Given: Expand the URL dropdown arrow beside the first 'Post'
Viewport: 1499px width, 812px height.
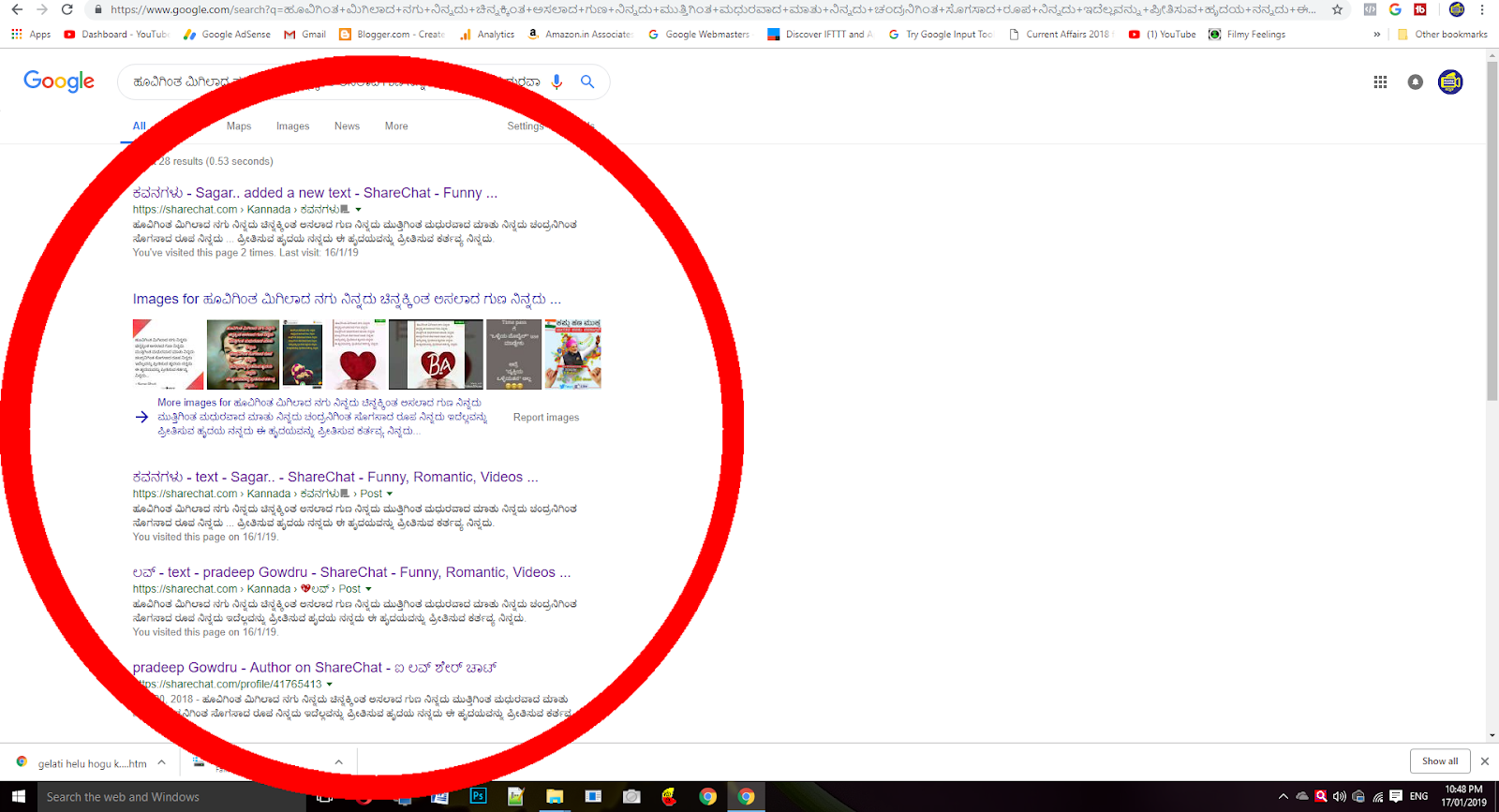Looking at the screenshot, I should click(x=390, y=494).
